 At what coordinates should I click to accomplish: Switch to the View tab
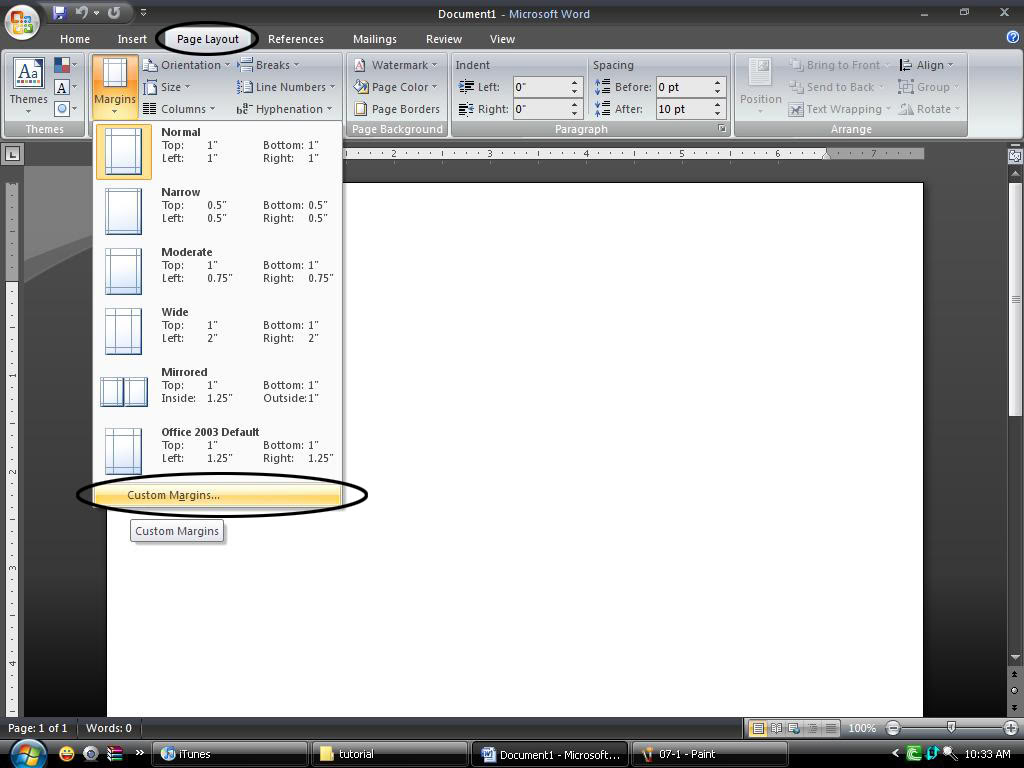[x=502, y=39]
